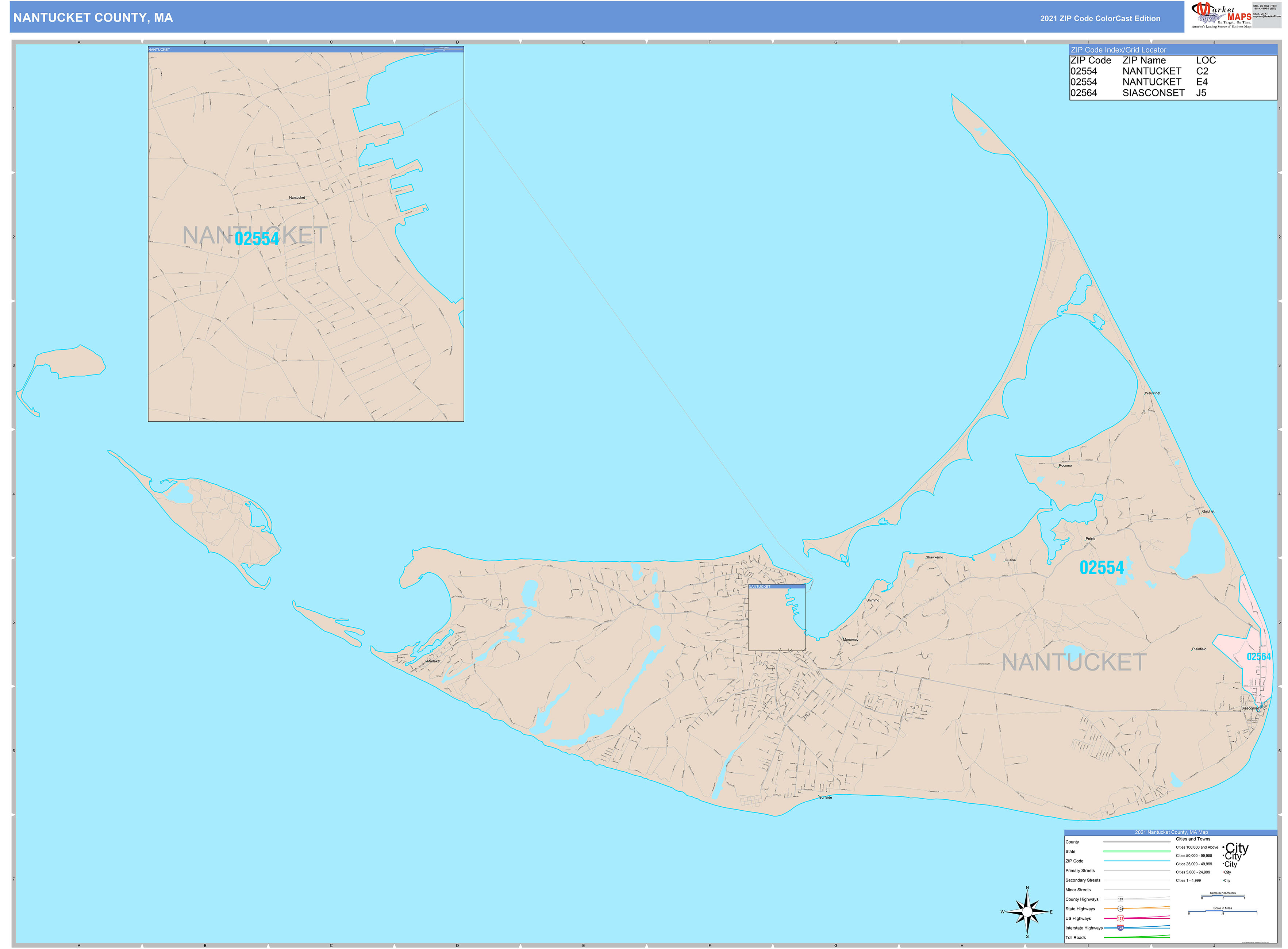Click the Market MAPS logo

(1222, 15)
